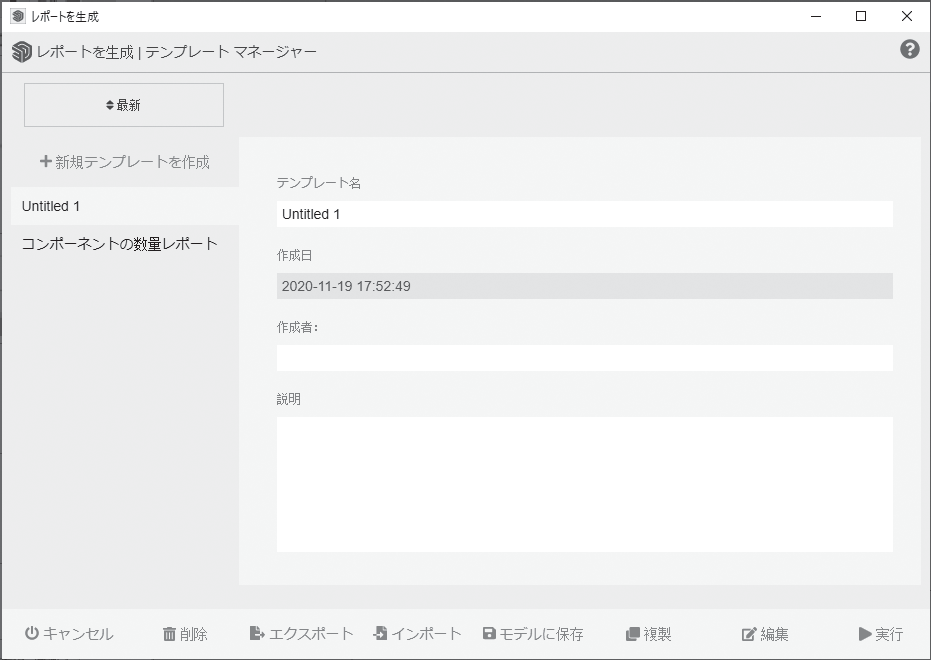
Task: Cancel the dialog with キャンセル power icon
Action: 66,633
